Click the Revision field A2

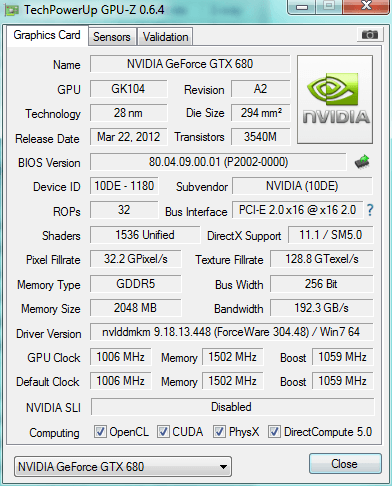(x=260, y=89)
